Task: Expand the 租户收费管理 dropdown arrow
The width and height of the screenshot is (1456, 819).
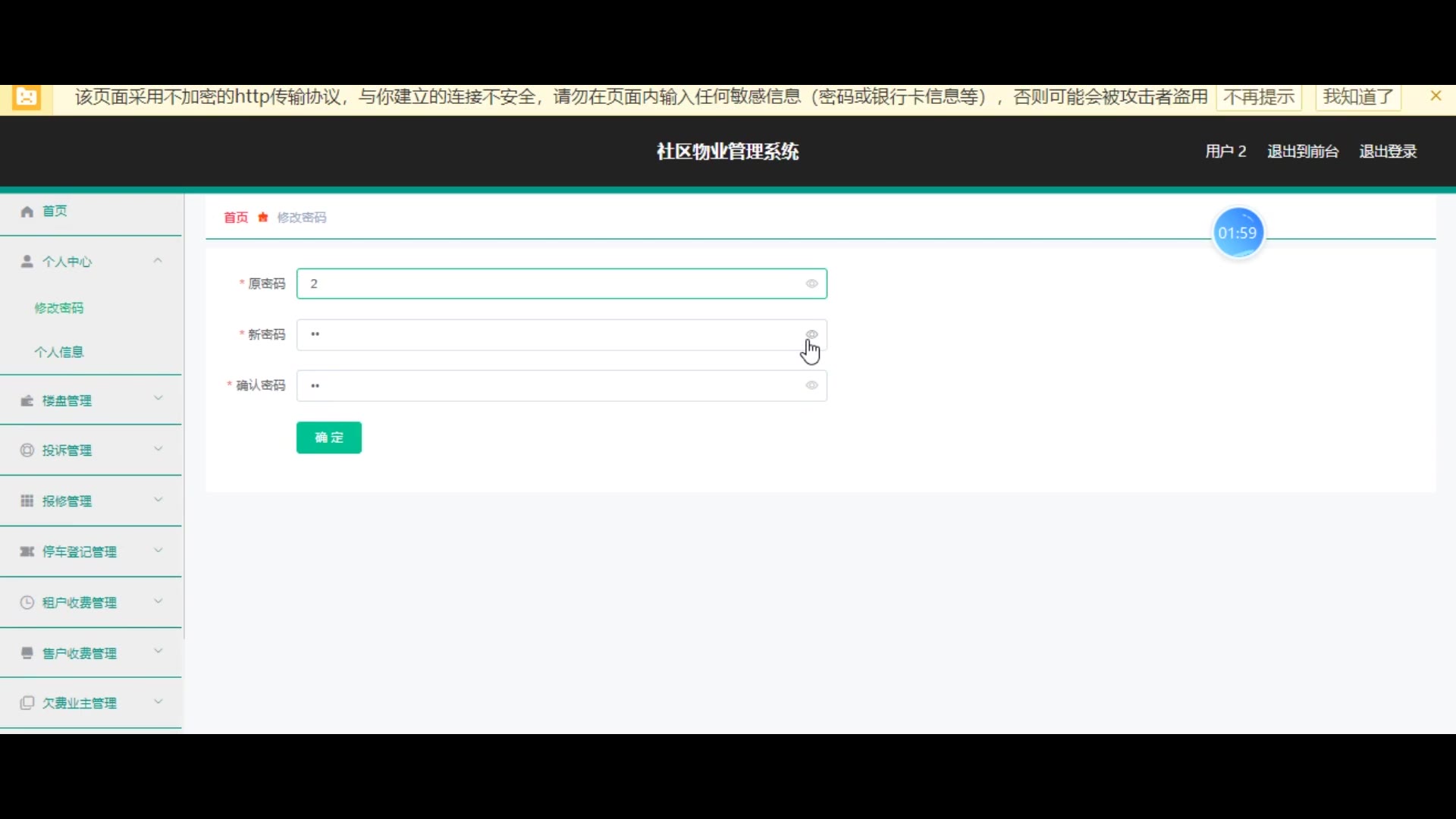Action: [158, 601]
